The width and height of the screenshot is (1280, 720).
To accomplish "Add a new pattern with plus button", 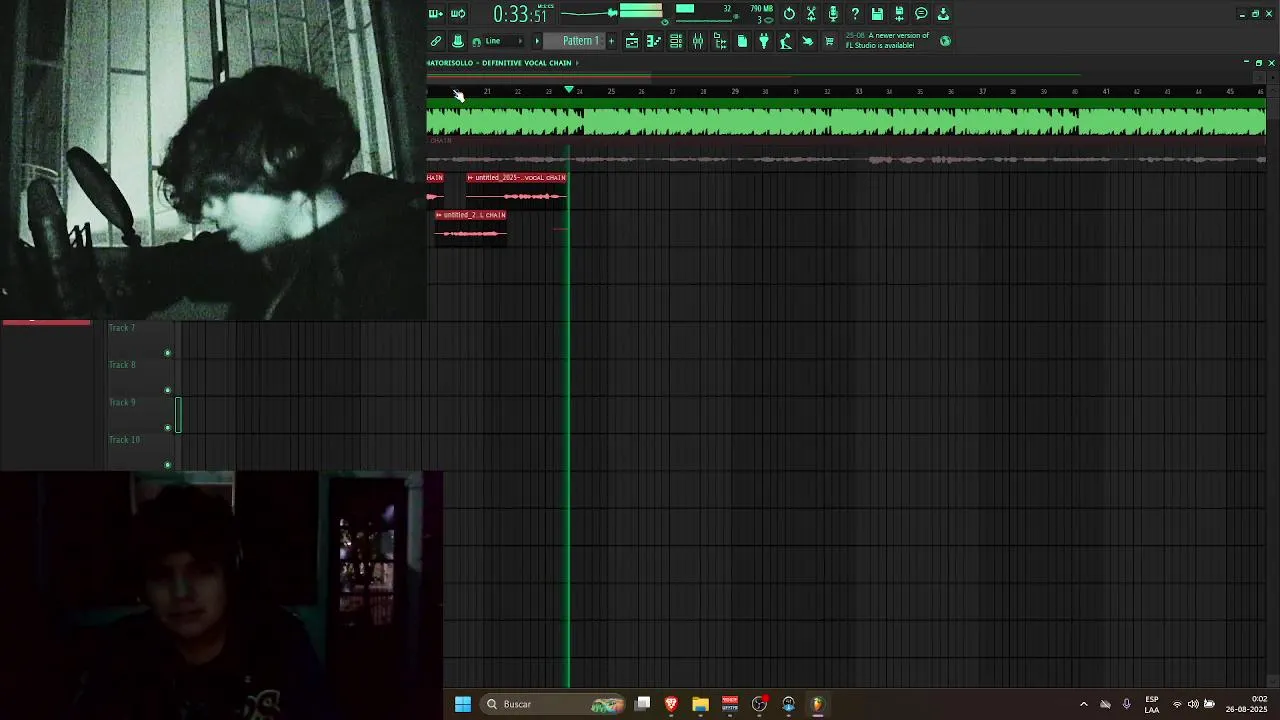I will click(611, 41).
